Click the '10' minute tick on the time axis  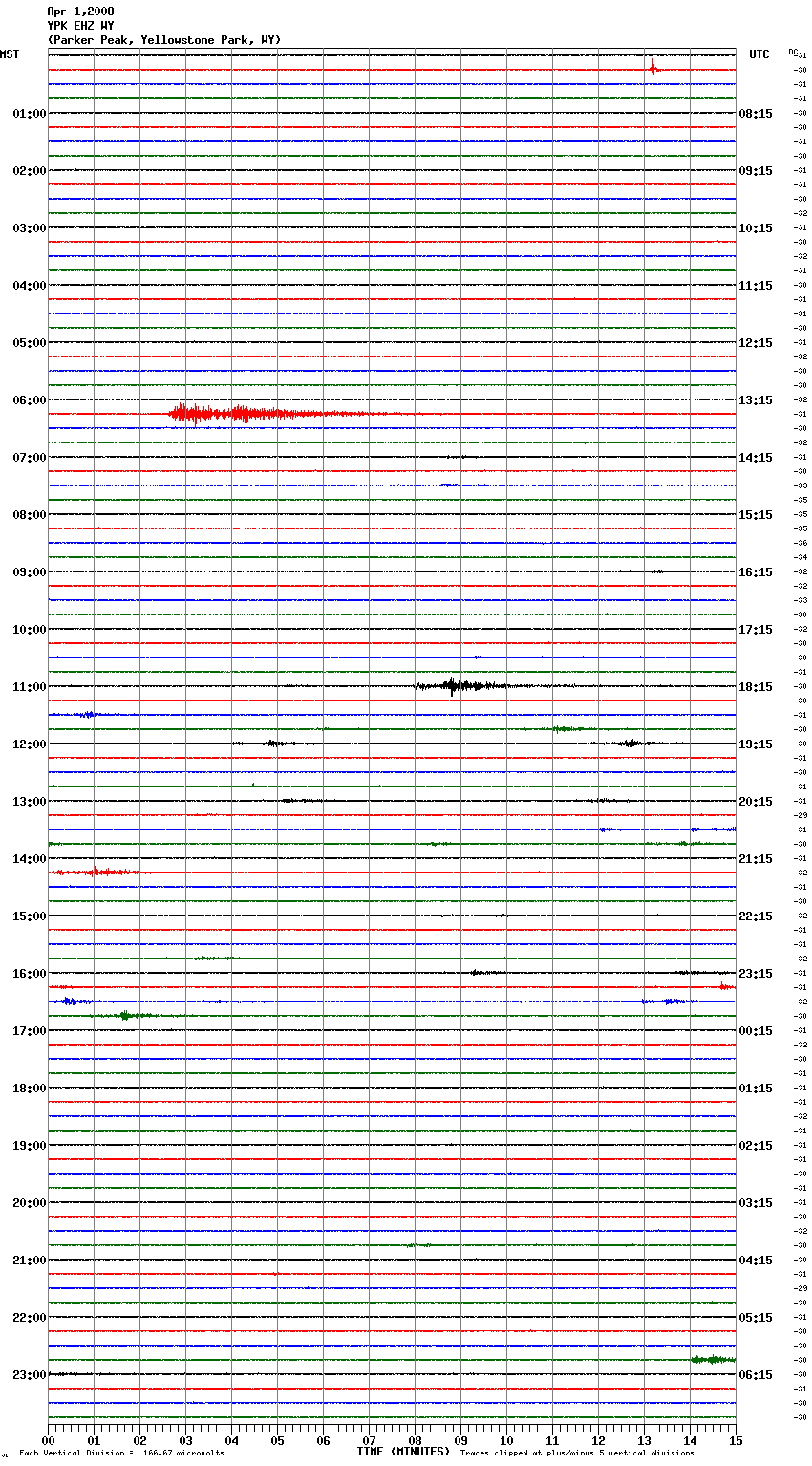point(506,1440)
